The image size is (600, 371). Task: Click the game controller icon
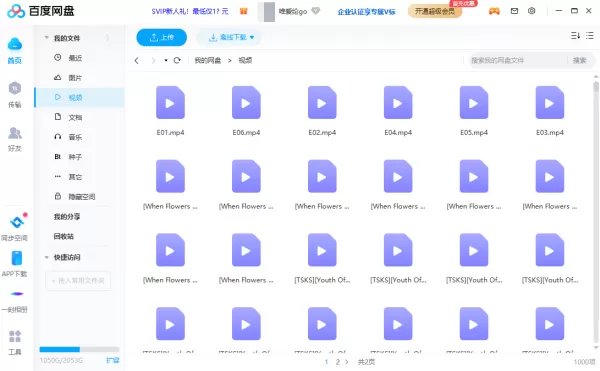point(494,11)
